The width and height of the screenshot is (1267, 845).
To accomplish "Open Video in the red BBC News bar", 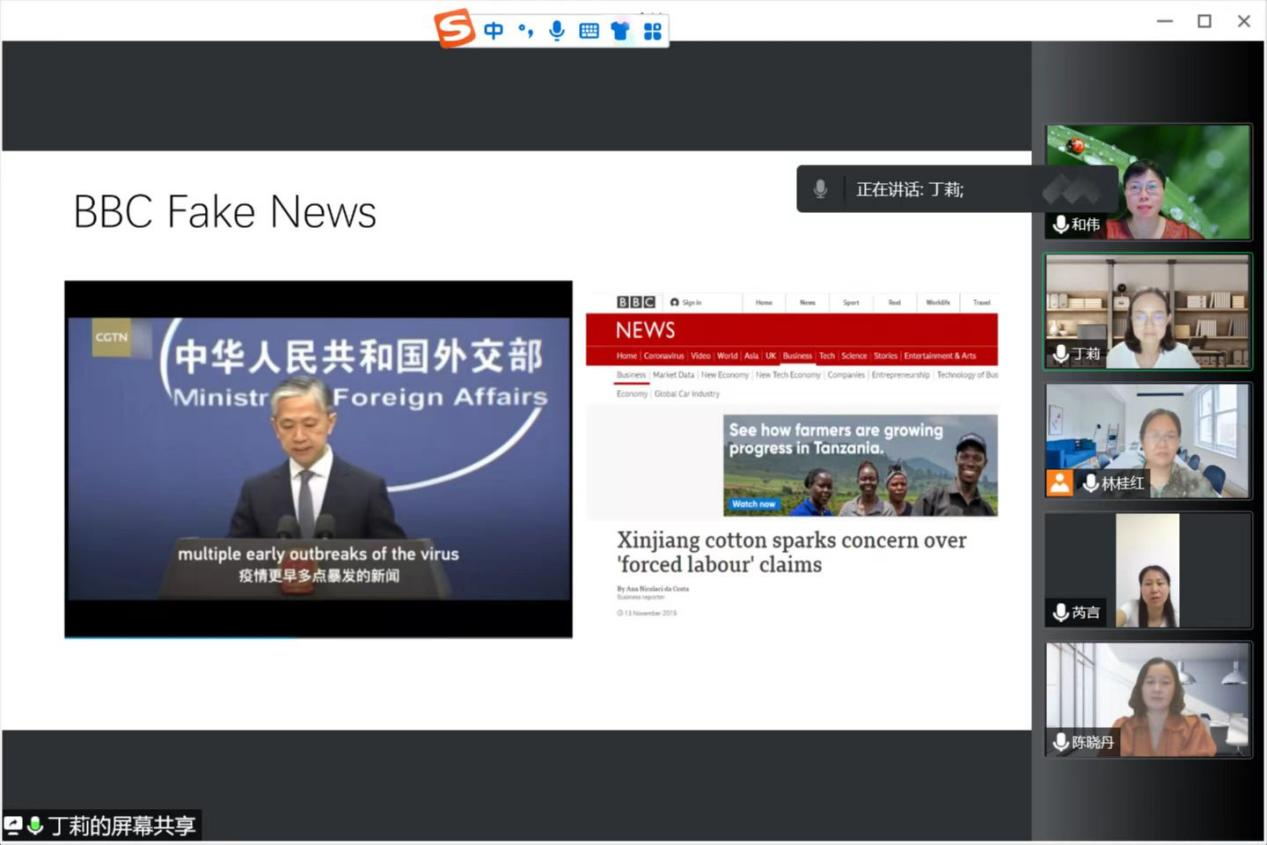I will [x=701, y=356].
